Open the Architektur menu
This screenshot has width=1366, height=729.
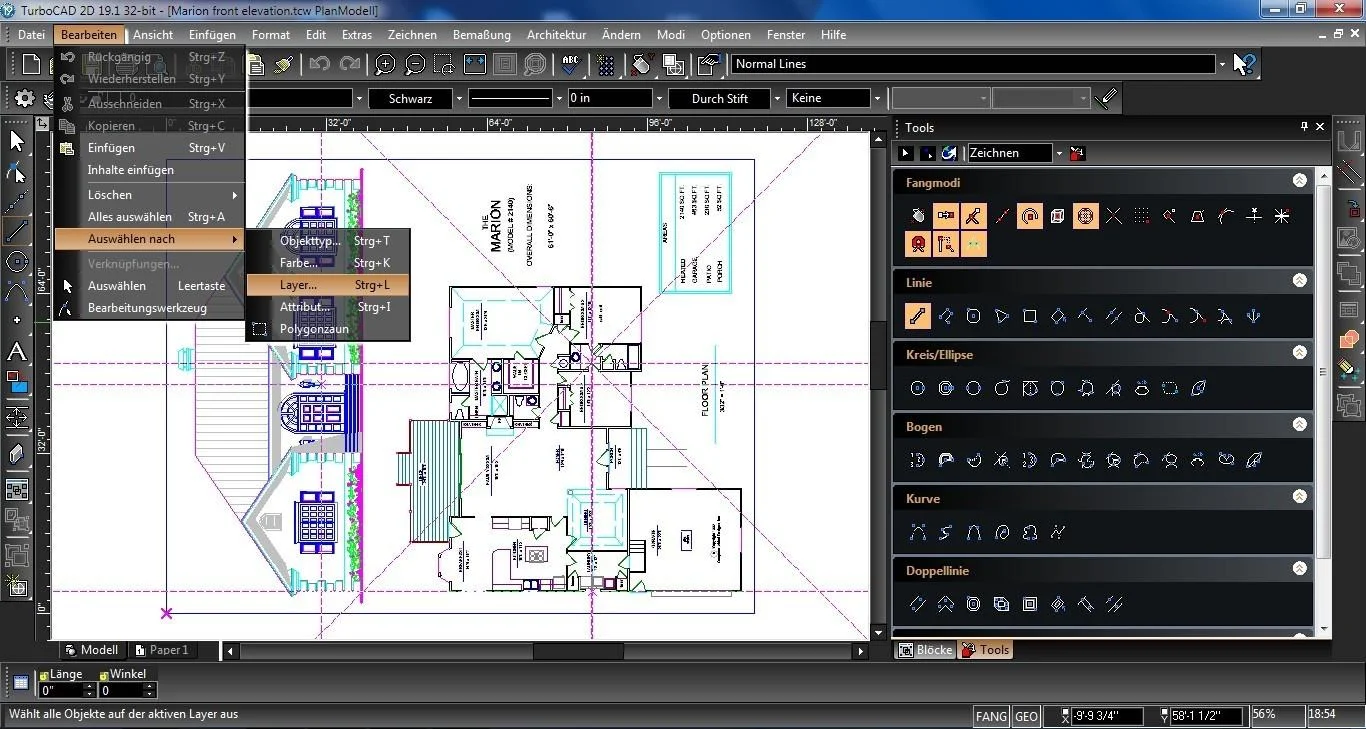(x=556, y=34)
